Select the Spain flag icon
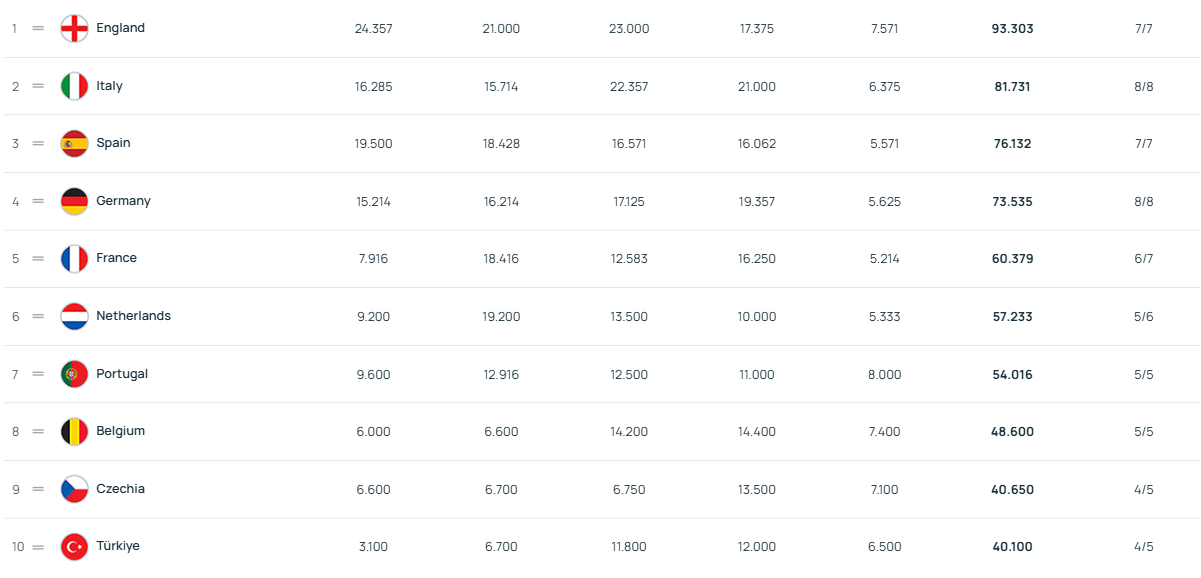Screen dimensions: 1201x578 click(x=74, y=144)
